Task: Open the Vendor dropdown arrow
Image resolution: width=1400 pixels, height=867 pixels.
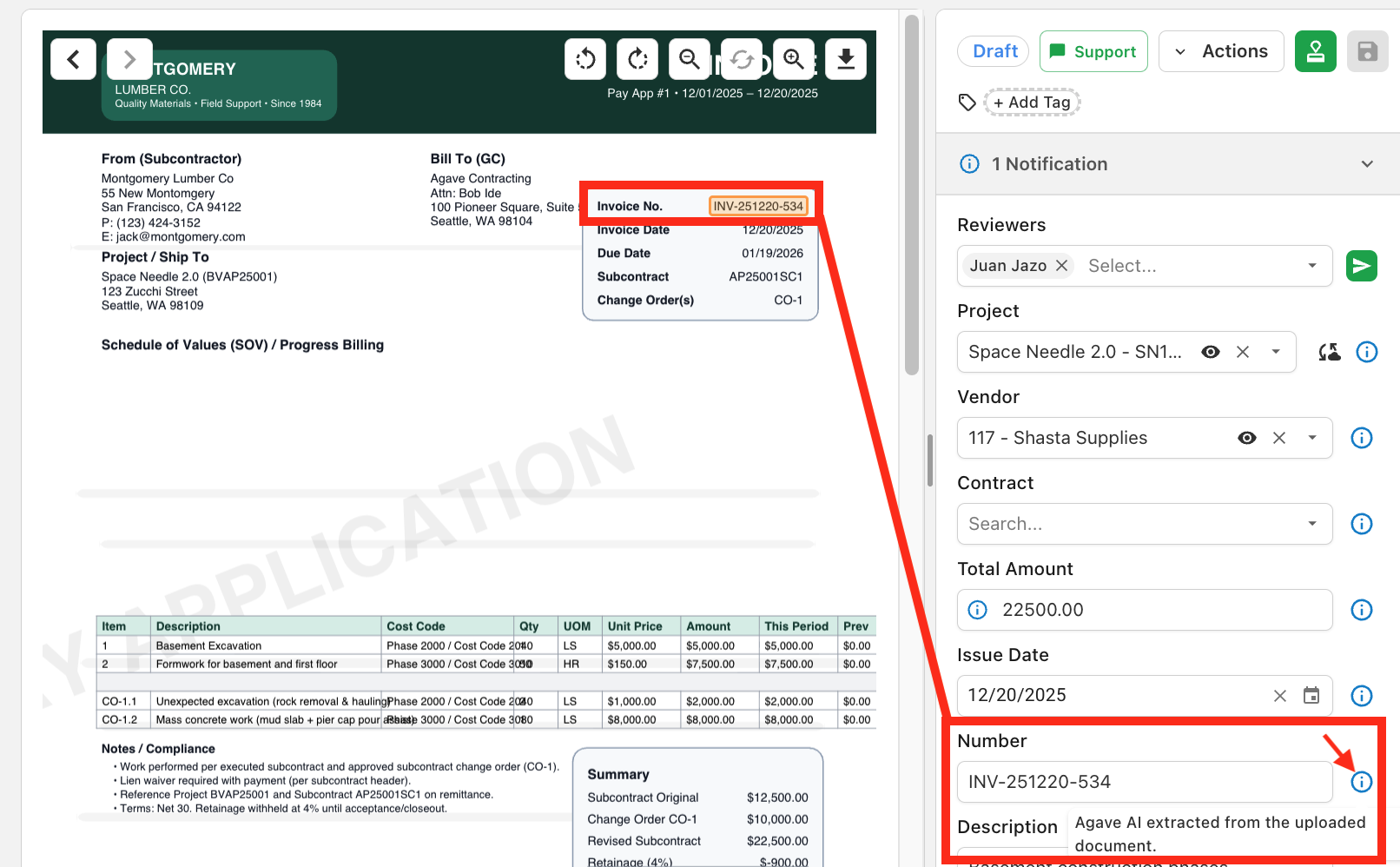Action: pos(1312,438)
